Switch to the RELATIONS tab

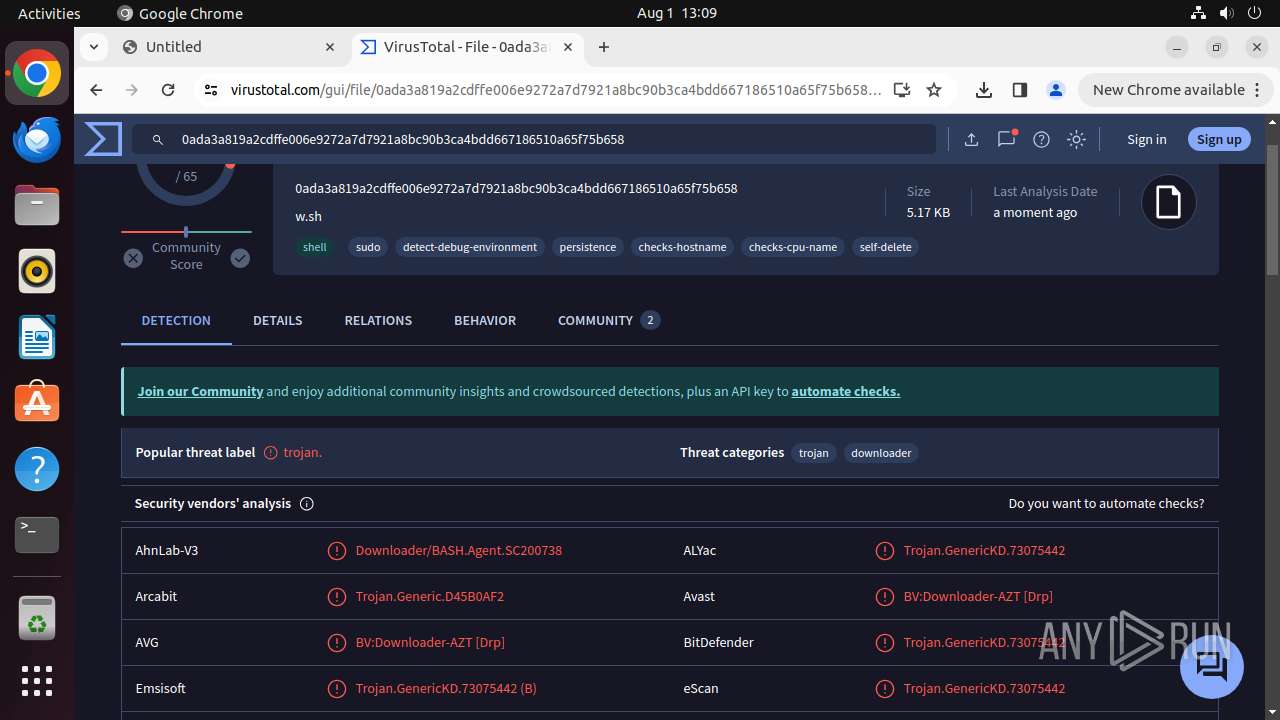[378, 321]
